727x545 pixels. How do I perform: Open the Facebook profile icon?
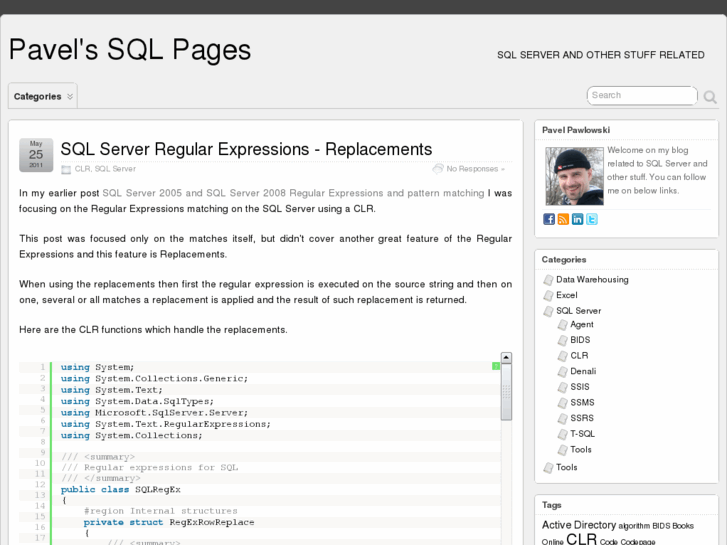pos(549,219)
